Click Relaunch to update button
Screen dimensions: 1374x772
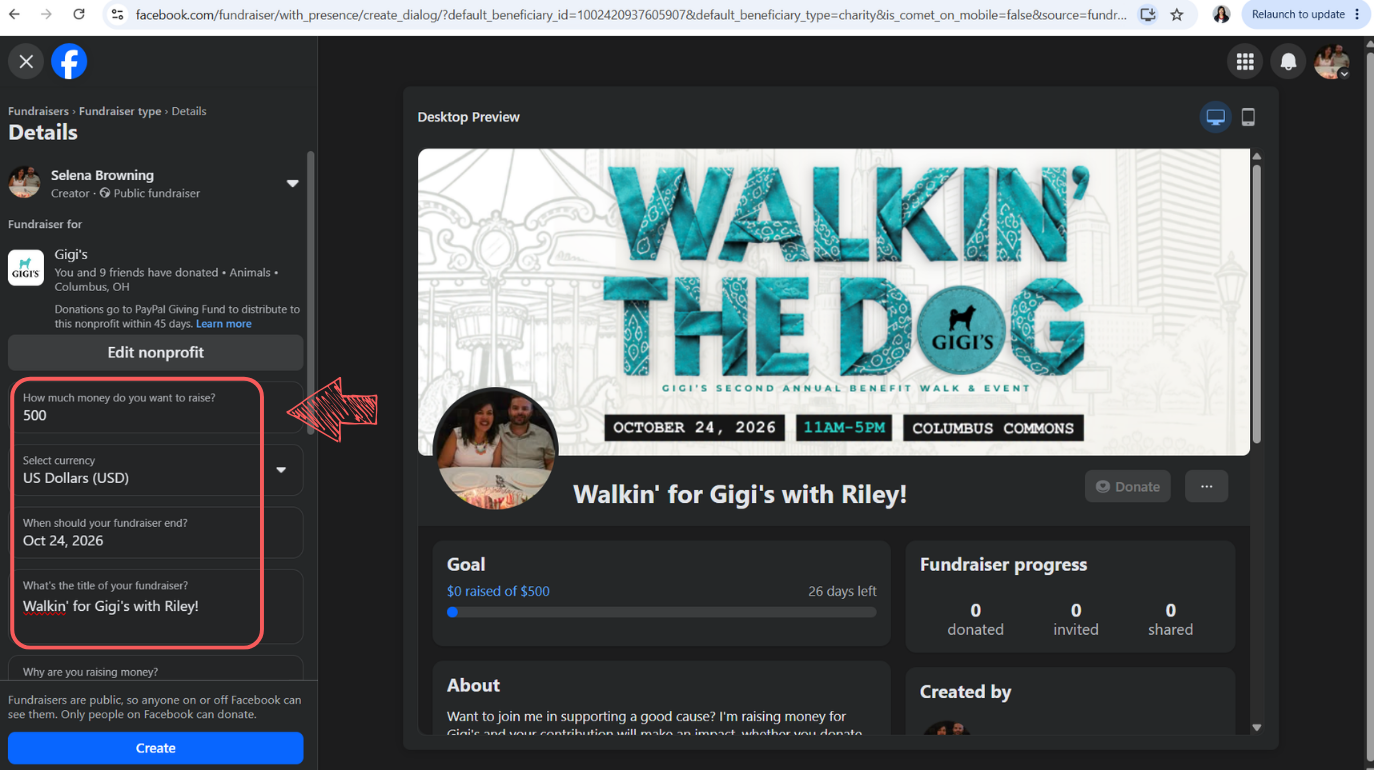1306,15
